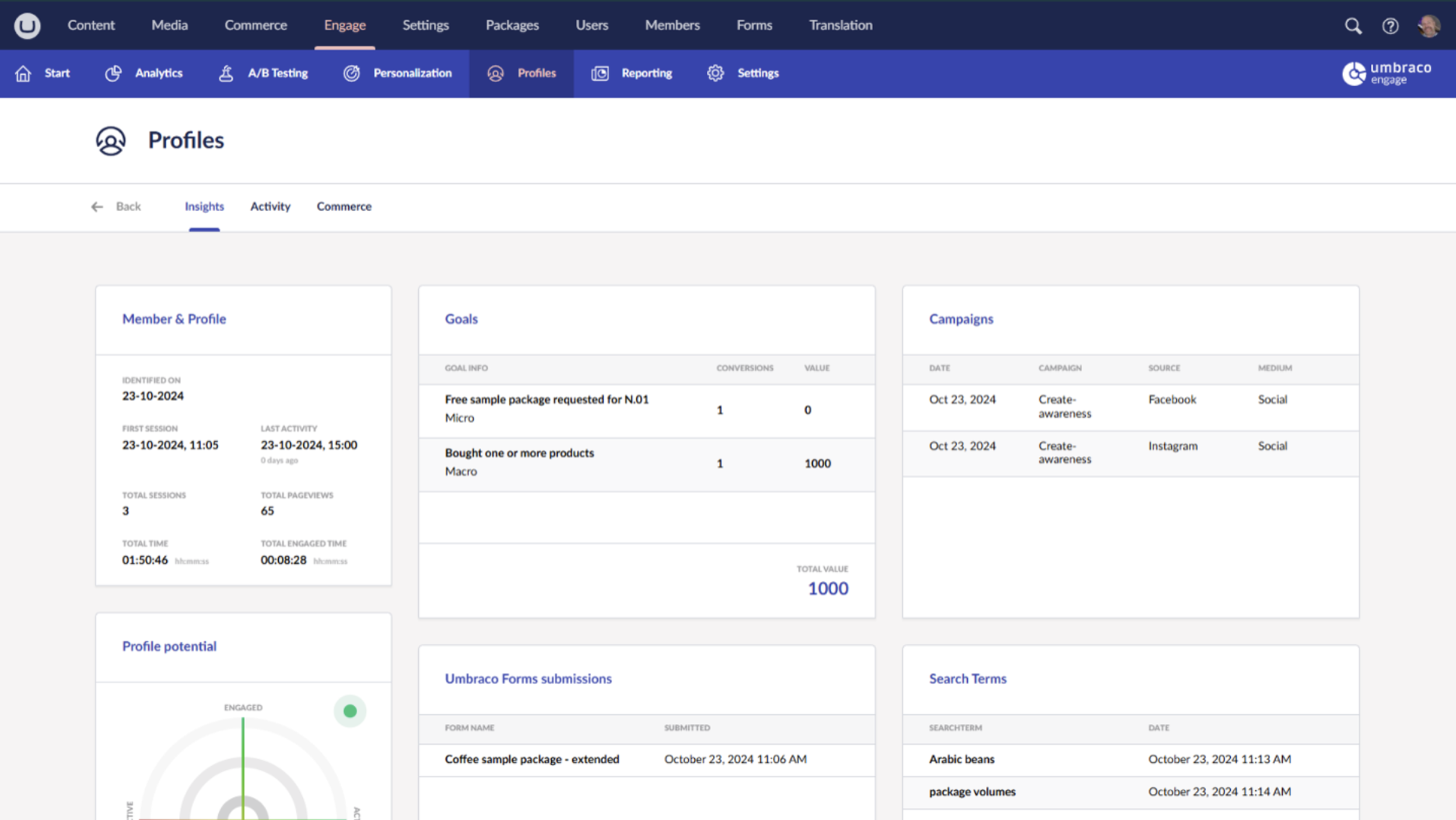Viewport: 1456px width, 820px height.
Task: Click the Submitted column header
Action: [x=687, y=728]
